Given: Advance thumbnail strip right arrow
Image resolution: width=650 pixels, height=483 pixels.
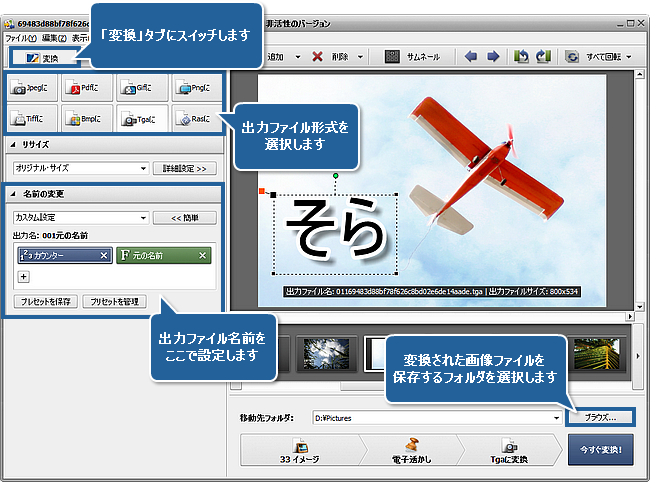Looking at the screenshot, I should click(x=638, y=356).
